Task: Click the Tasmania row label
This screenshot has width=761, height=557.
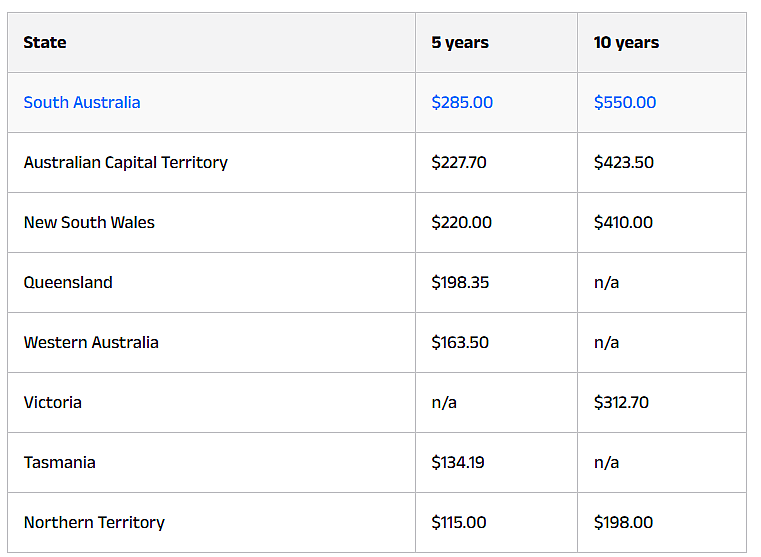Action: (x=60, y=462)
